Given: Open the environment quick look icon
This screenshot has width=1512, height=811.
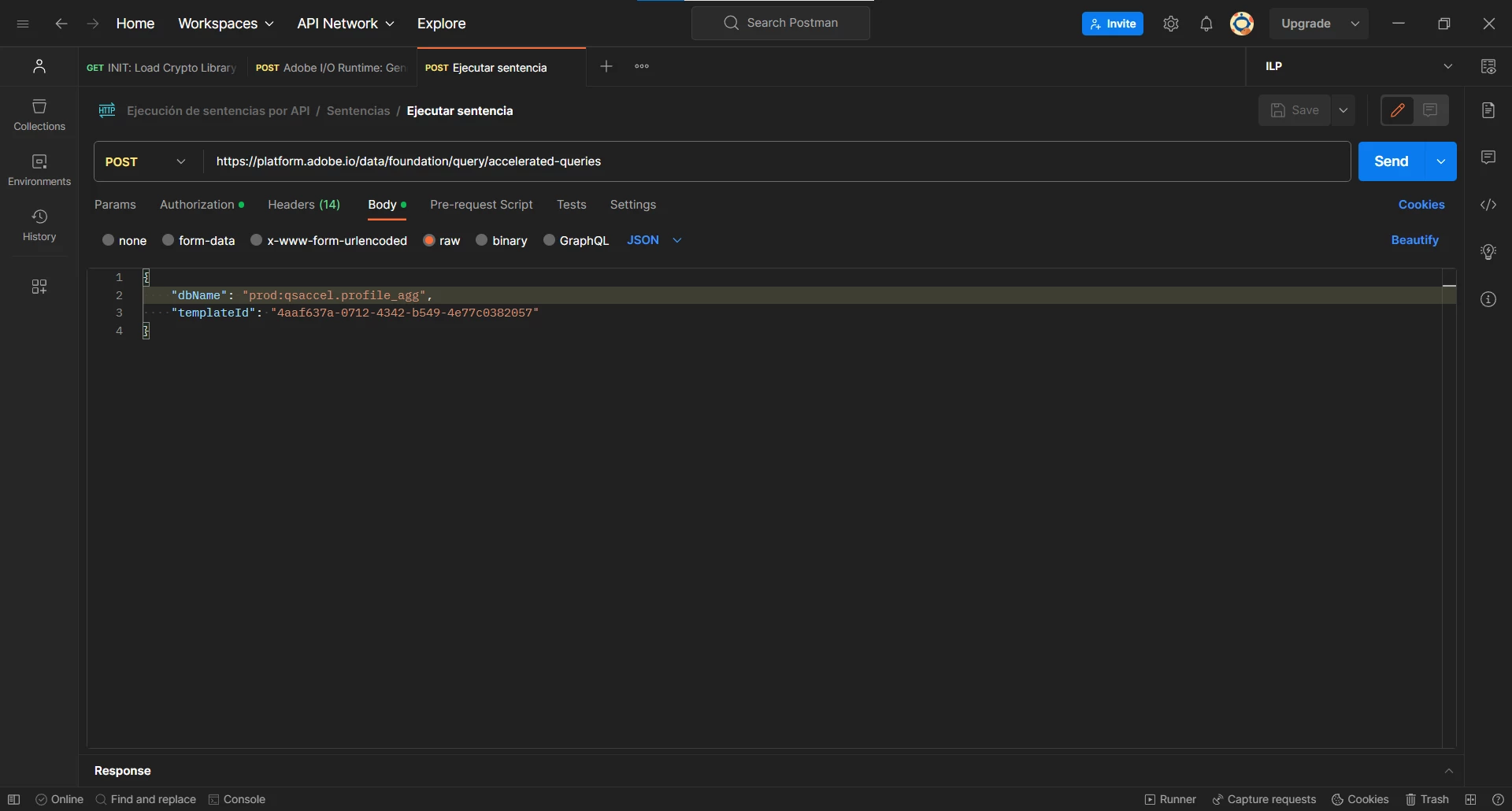Looking at the screenshot, I should click(x=1488, y=66).
